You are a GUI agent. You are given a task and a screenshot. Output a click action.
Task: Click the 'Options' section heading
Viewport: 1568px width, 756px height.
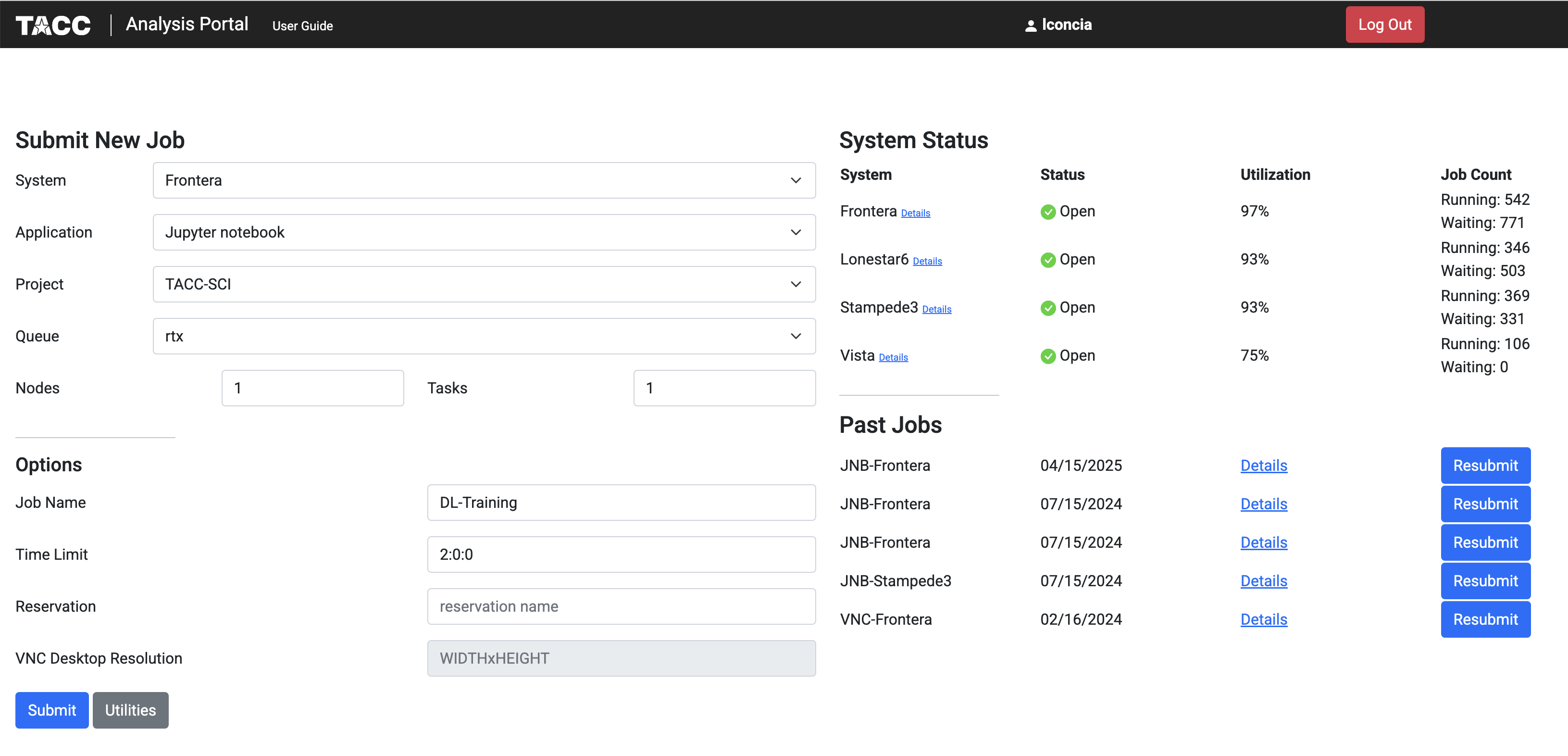tap(49, 465)
